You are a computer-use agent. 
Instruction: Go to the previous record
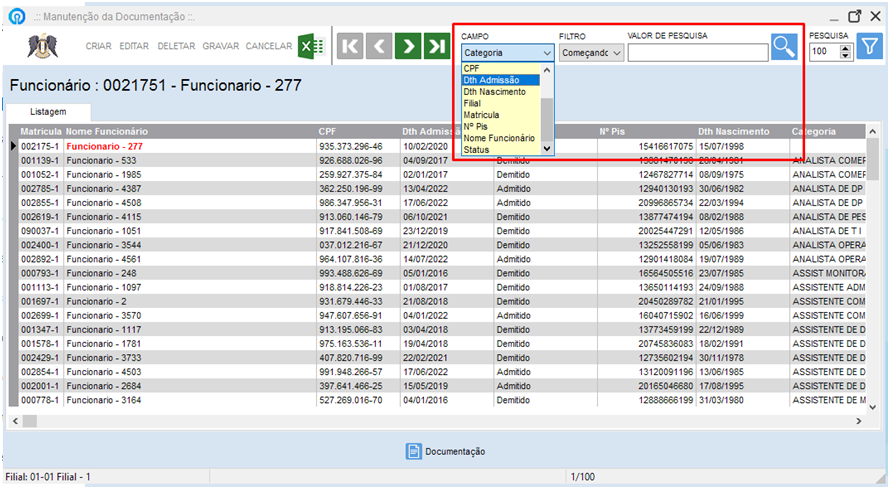click(379, 46)
